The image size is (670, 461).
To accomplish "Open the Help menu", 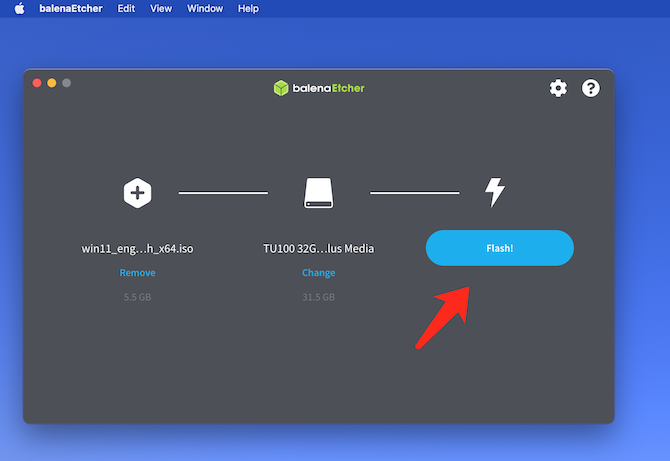I will pos(248,9).
